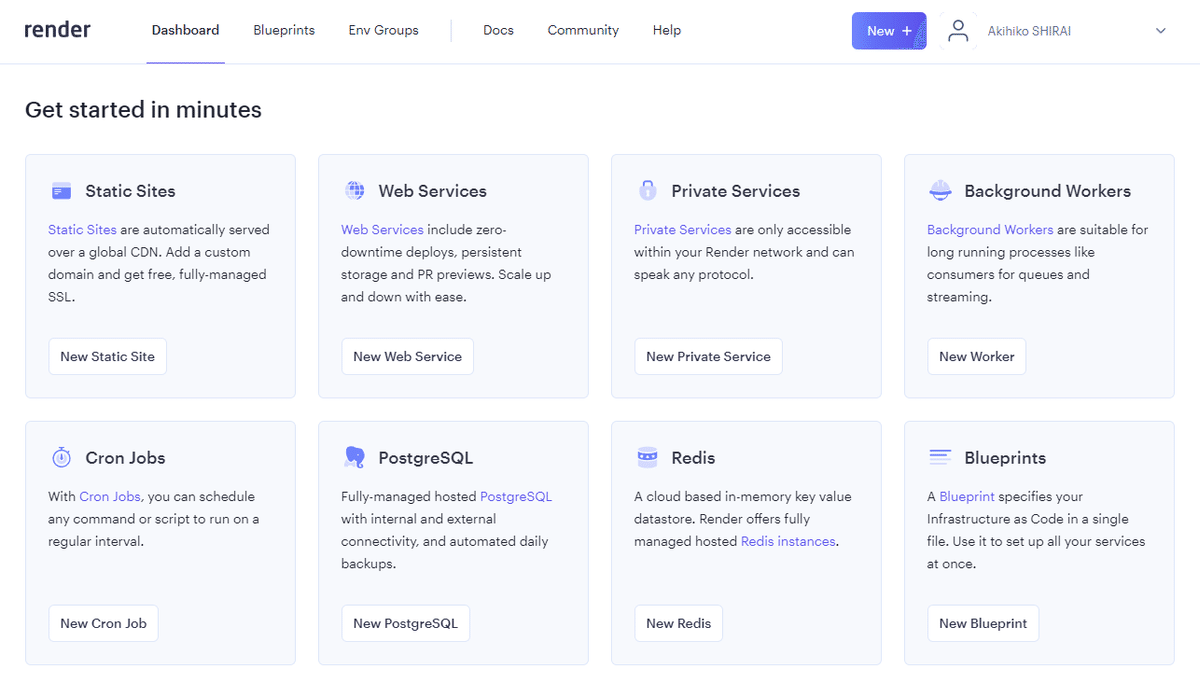Viewport: 1200px width, 697px height.
Task: Click the Redis database icon
Action: tap(647, 457)
